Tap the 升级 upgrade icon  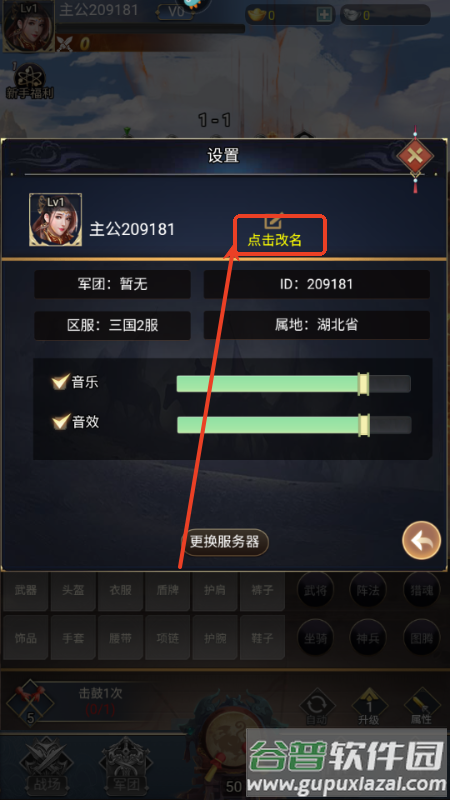click(x=369, y=706)
